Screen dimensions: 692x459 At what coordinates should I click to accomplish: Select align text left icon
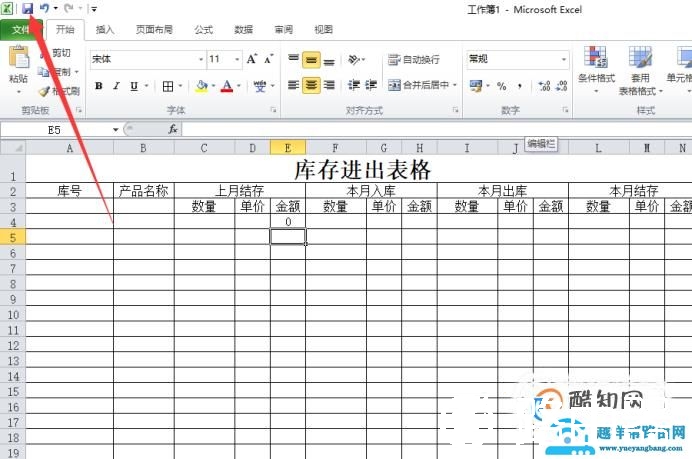[293, 85]
